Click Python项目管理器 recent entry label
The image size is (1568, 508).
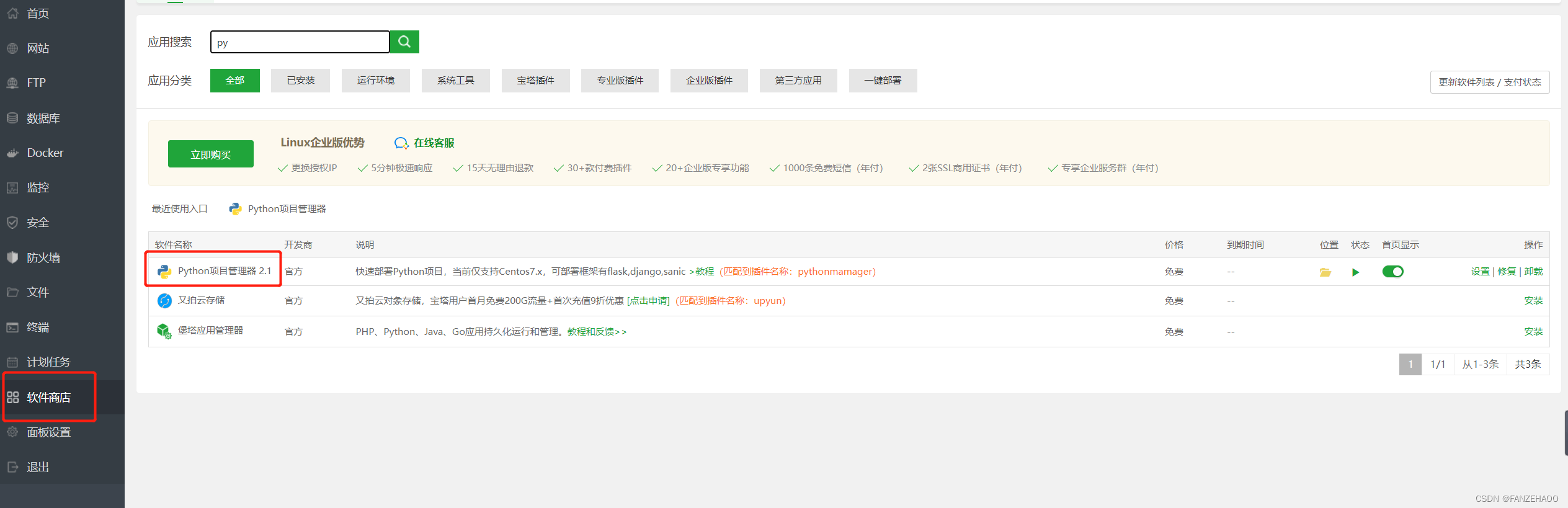click(x=287, y=209)
